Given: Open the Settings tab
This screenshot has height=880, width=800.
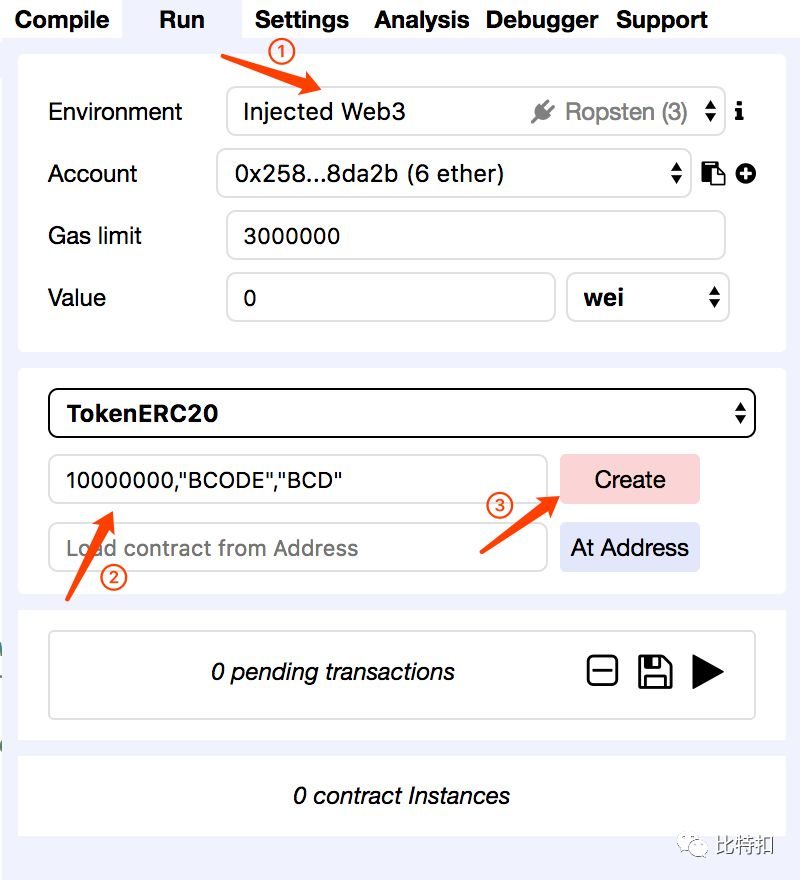Looking at the screenshot, I should pos(301,20).
